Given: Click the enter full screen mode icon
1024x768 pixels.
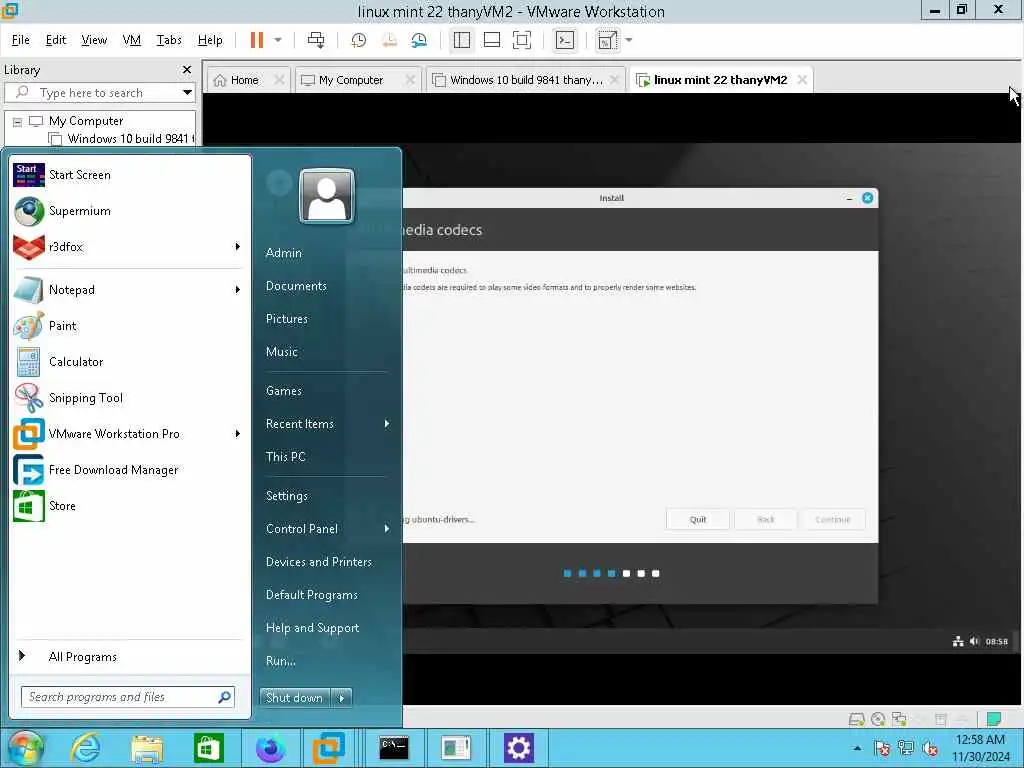Looking at the screenshot, I should (522, 40).
